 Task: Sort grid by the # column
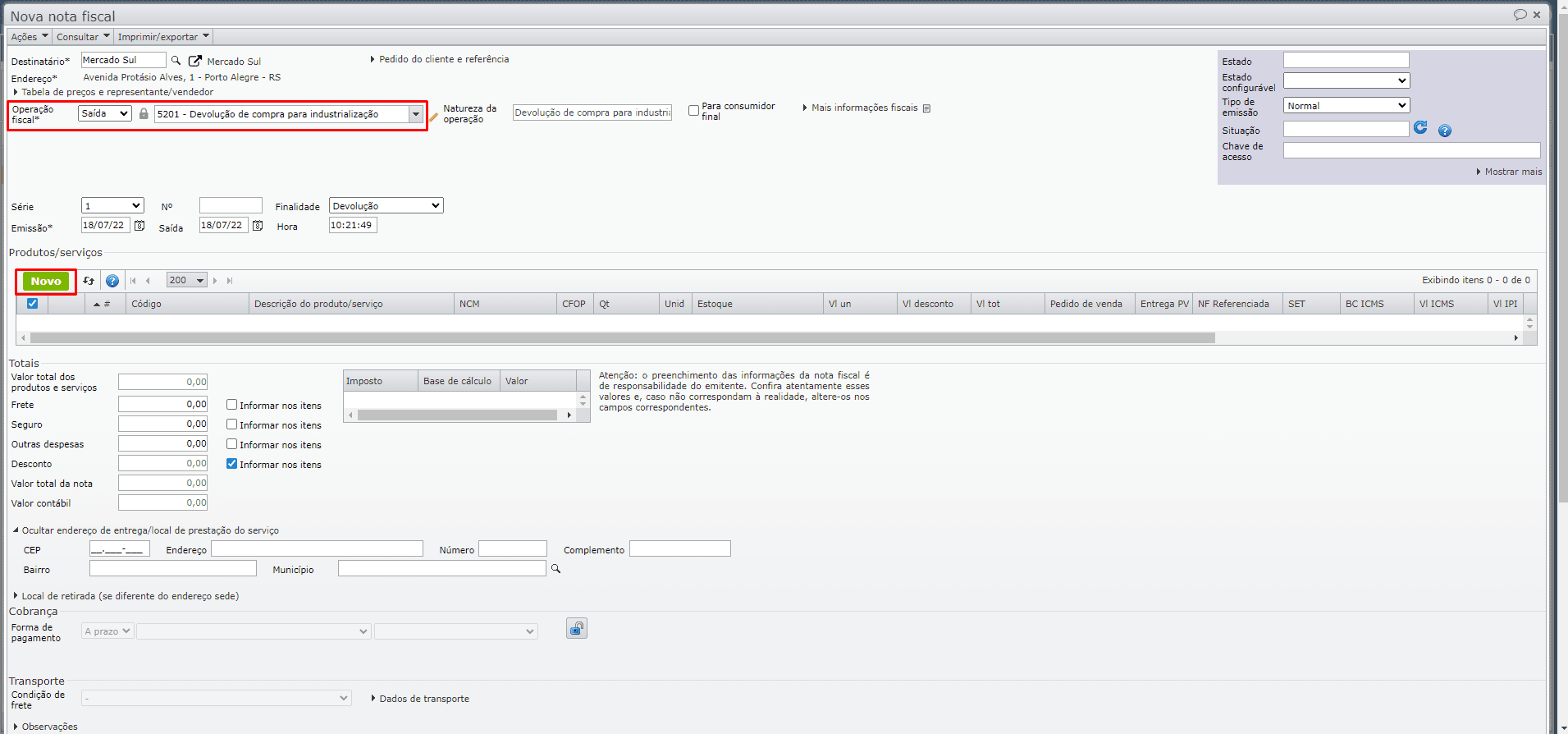tap(103, 304)
